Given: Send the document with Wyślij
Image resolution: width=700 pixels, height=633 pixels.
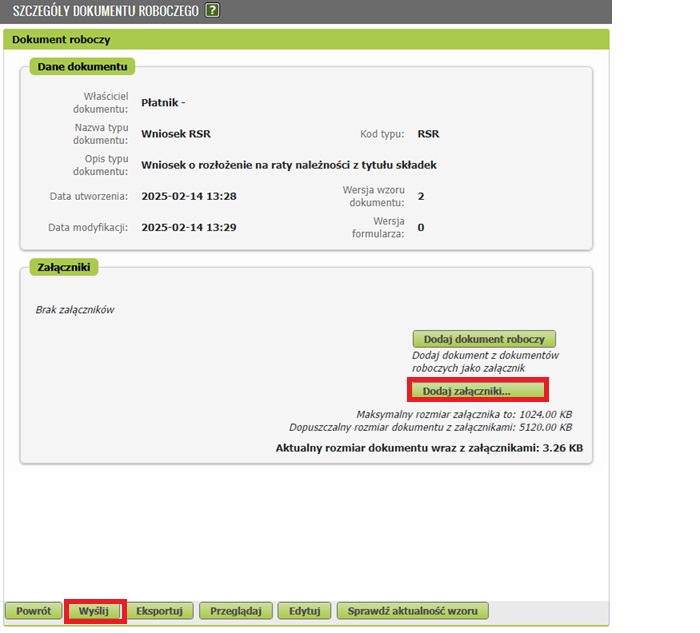Looking at the screenshot, I should (x=94, y=611).
